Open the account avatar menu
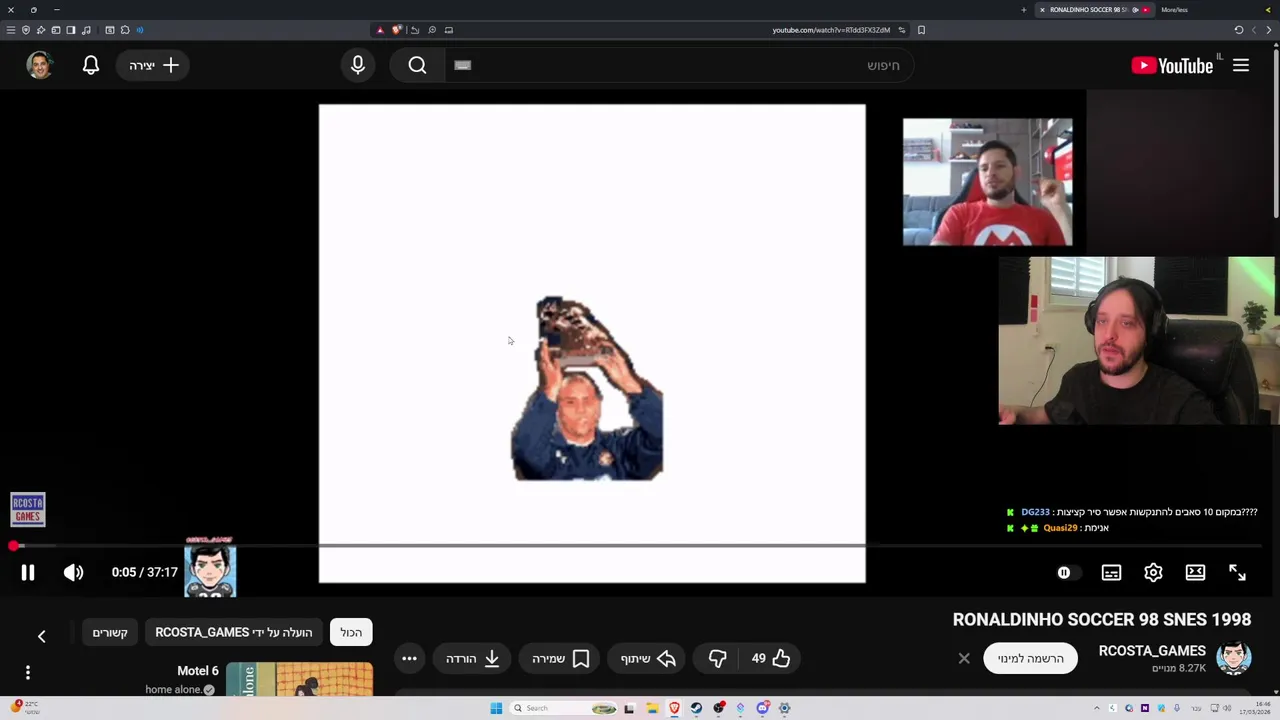Image resolution: width=1280 pixels, height=720 pixels. pyautogui.click(x=39, y=65)
